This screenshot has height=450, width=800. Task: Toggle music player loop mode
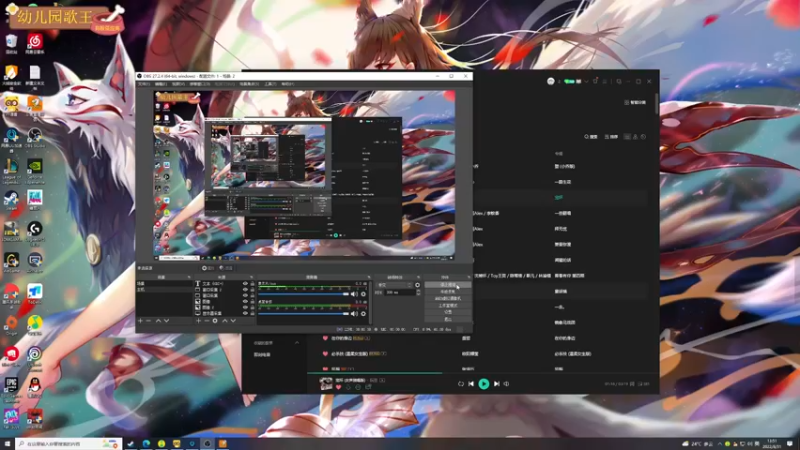coord(461,384)
